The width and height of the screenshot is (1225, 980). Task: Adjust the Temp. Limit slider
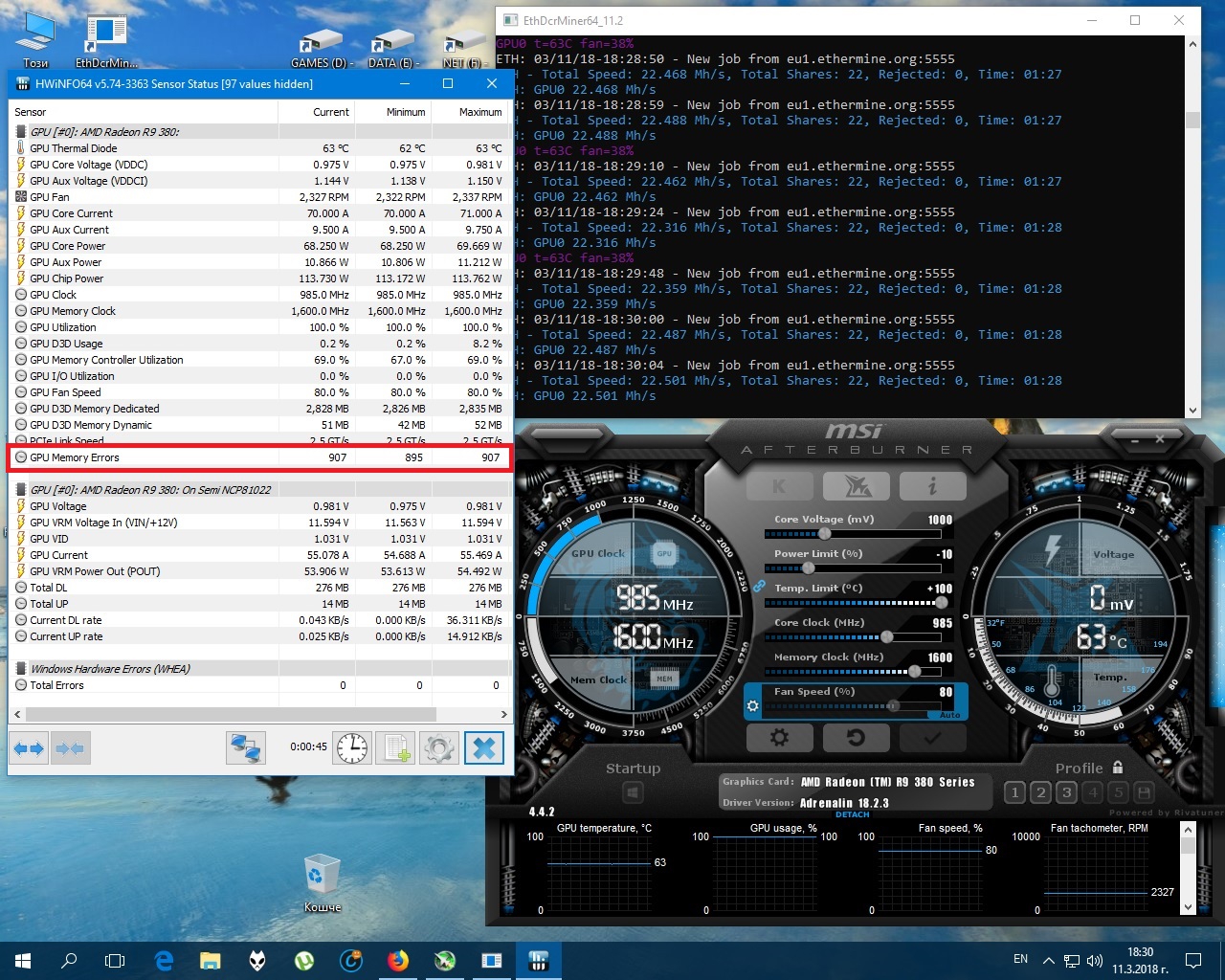coord(942,603)
